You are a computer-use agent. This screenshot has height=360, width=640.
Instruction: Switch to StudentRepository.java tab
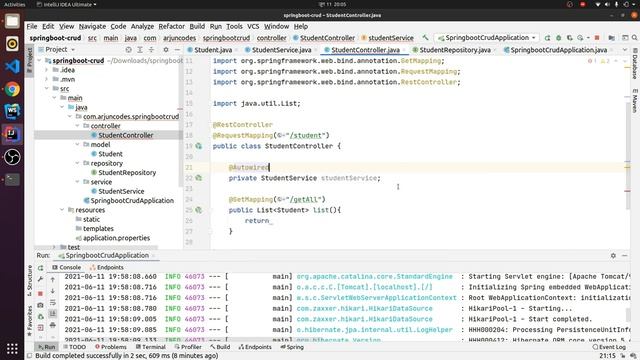(x=455, y=50)
